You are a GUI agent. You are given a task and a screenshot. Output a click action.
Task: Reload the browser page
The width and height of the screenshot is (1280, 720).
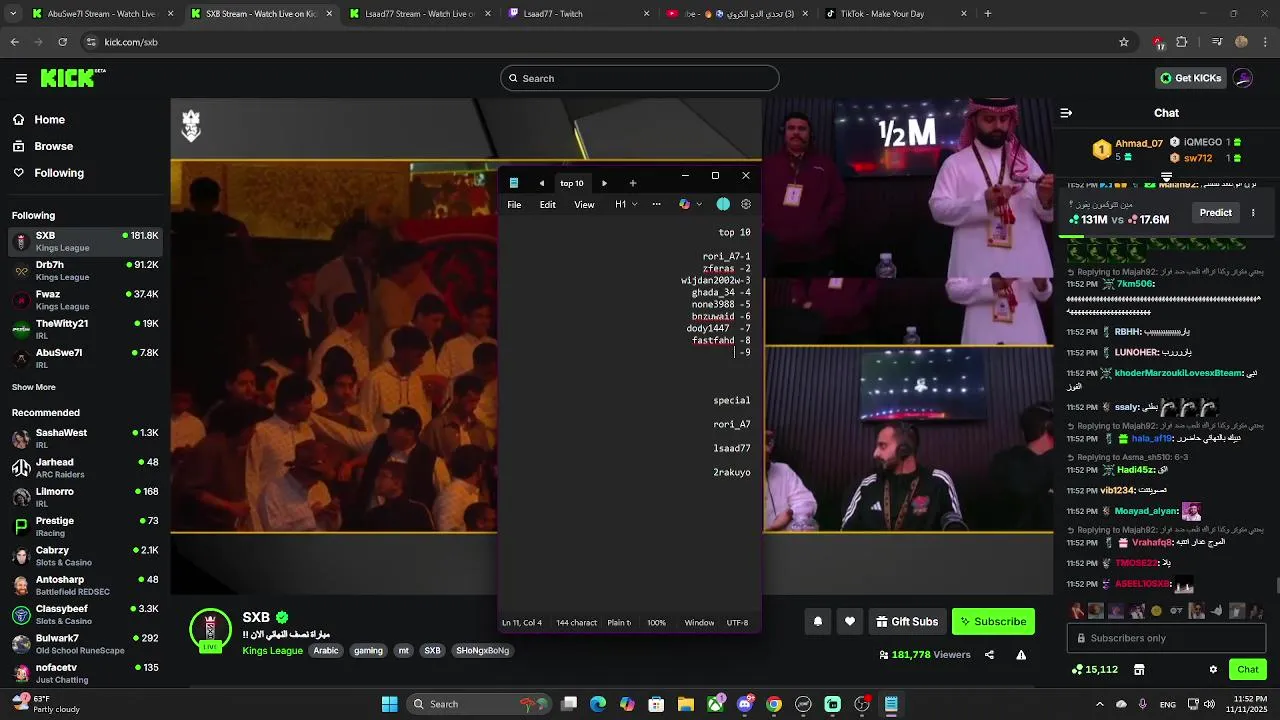point(63,42)
